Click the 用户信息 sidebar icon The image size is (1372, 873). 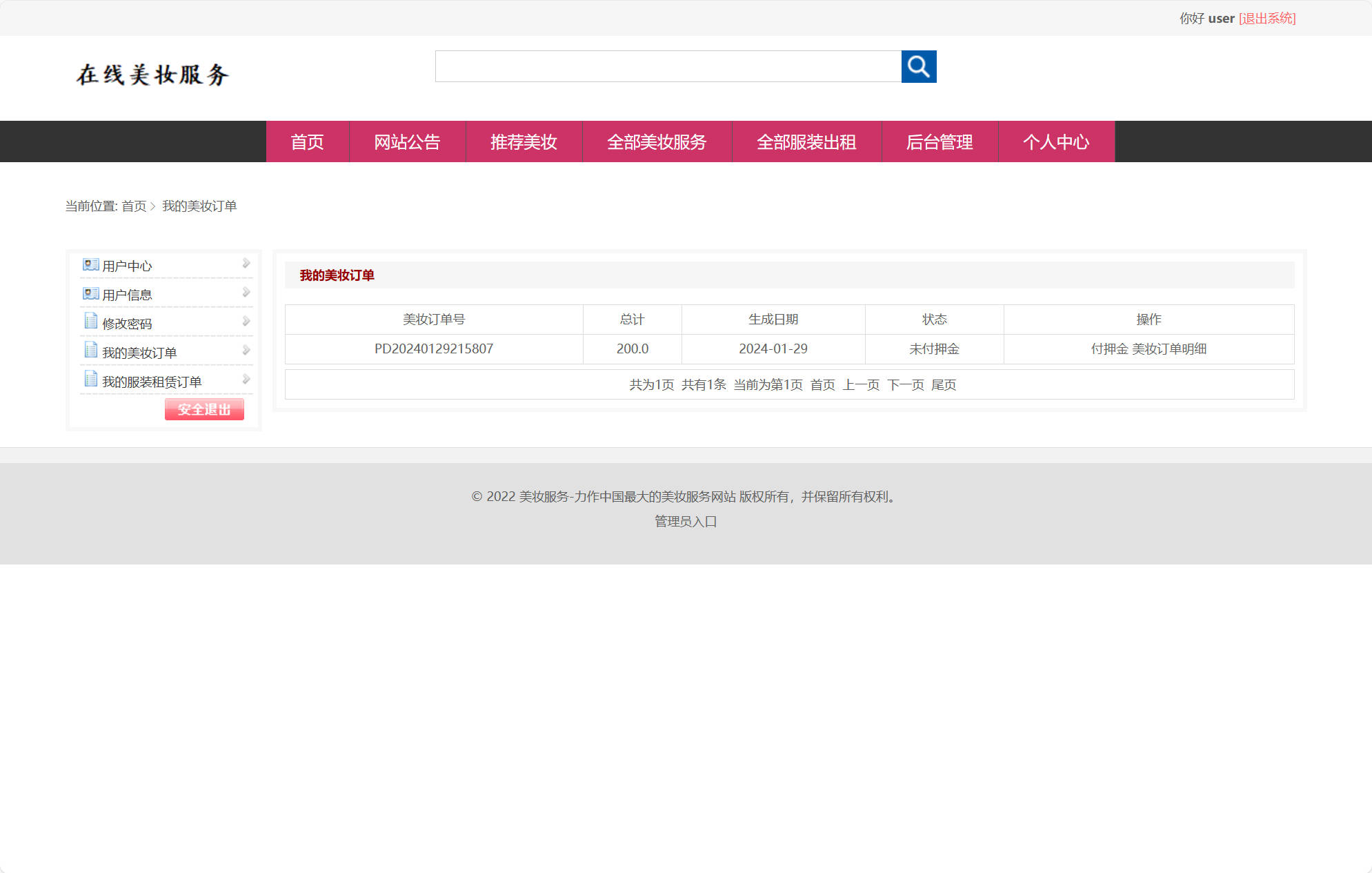pos(90,293)
